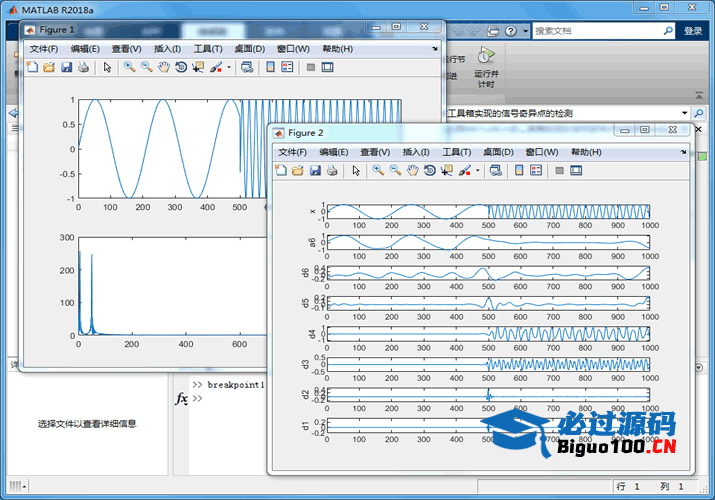Open 文件(F) menu in Figure 2

[x=293, y=152]
